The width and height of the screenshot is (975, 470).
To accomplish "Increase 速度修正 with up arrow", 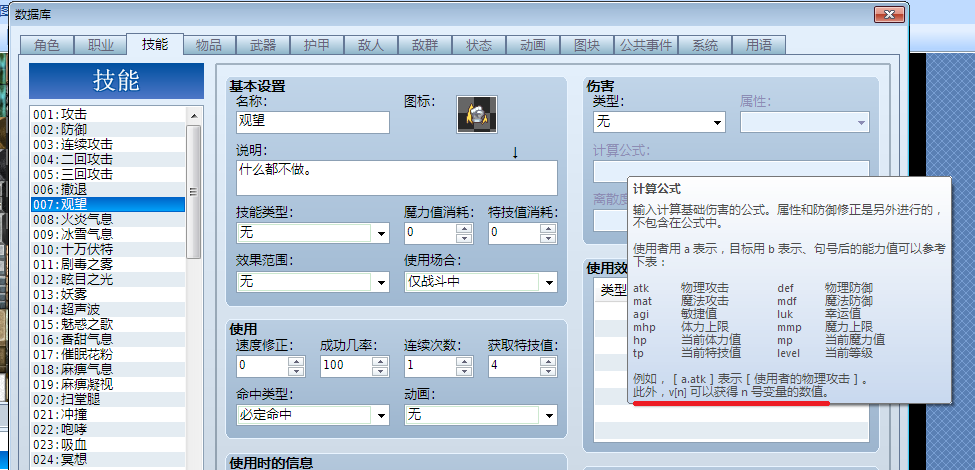I will point(296,361).
